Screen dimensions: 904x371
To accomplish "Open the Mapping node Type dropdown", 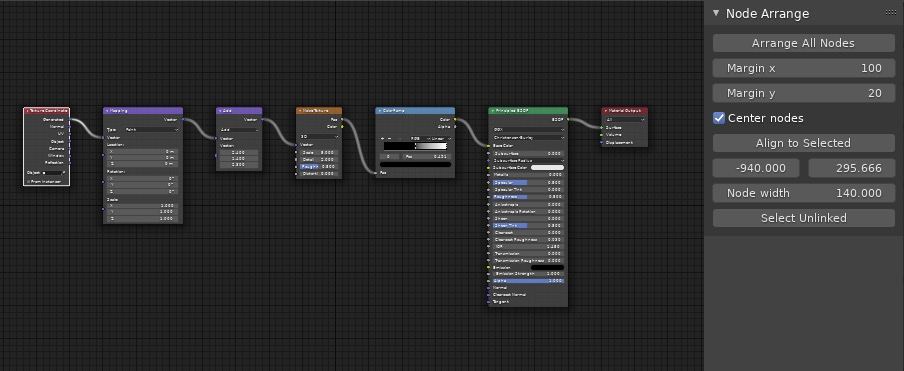I will 152,130.
